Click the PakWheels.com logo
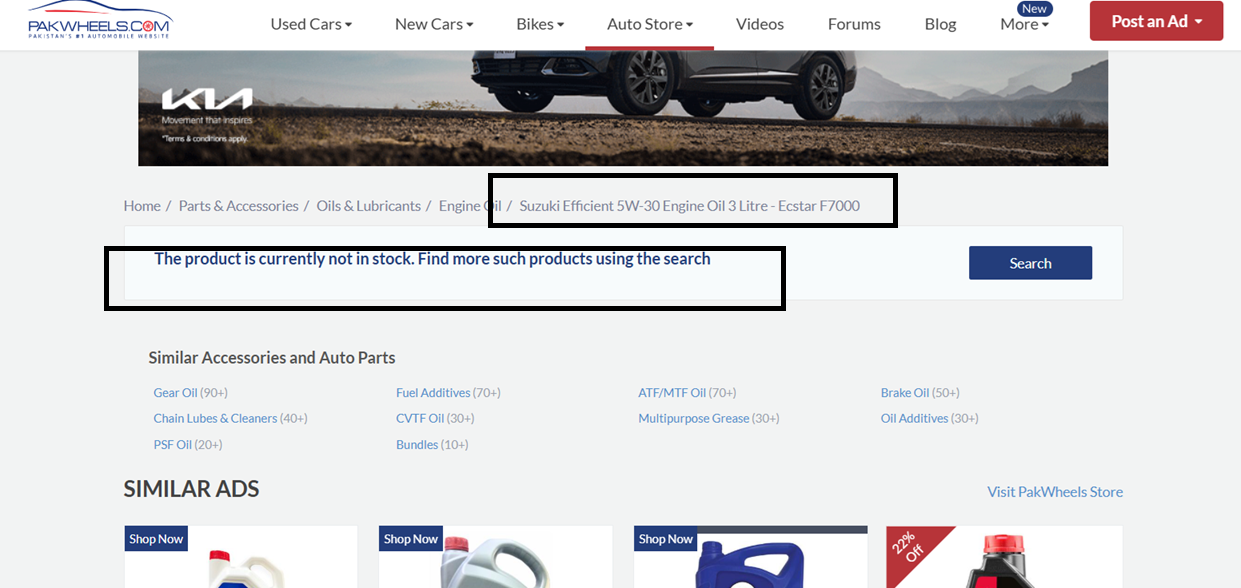This screenshot has height=588, width=1241. [99, 21]
